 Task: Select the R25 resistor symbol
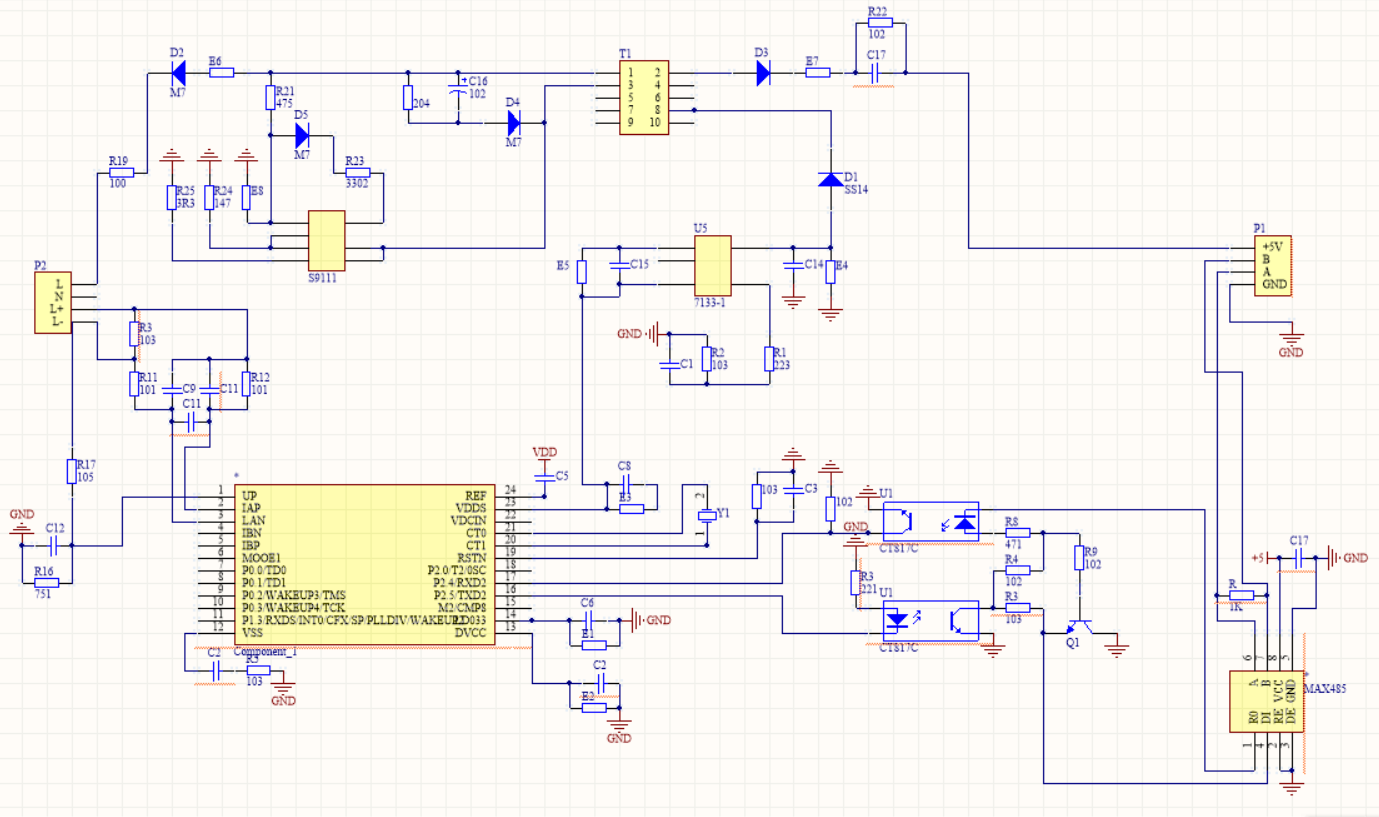tap(172, 197)
